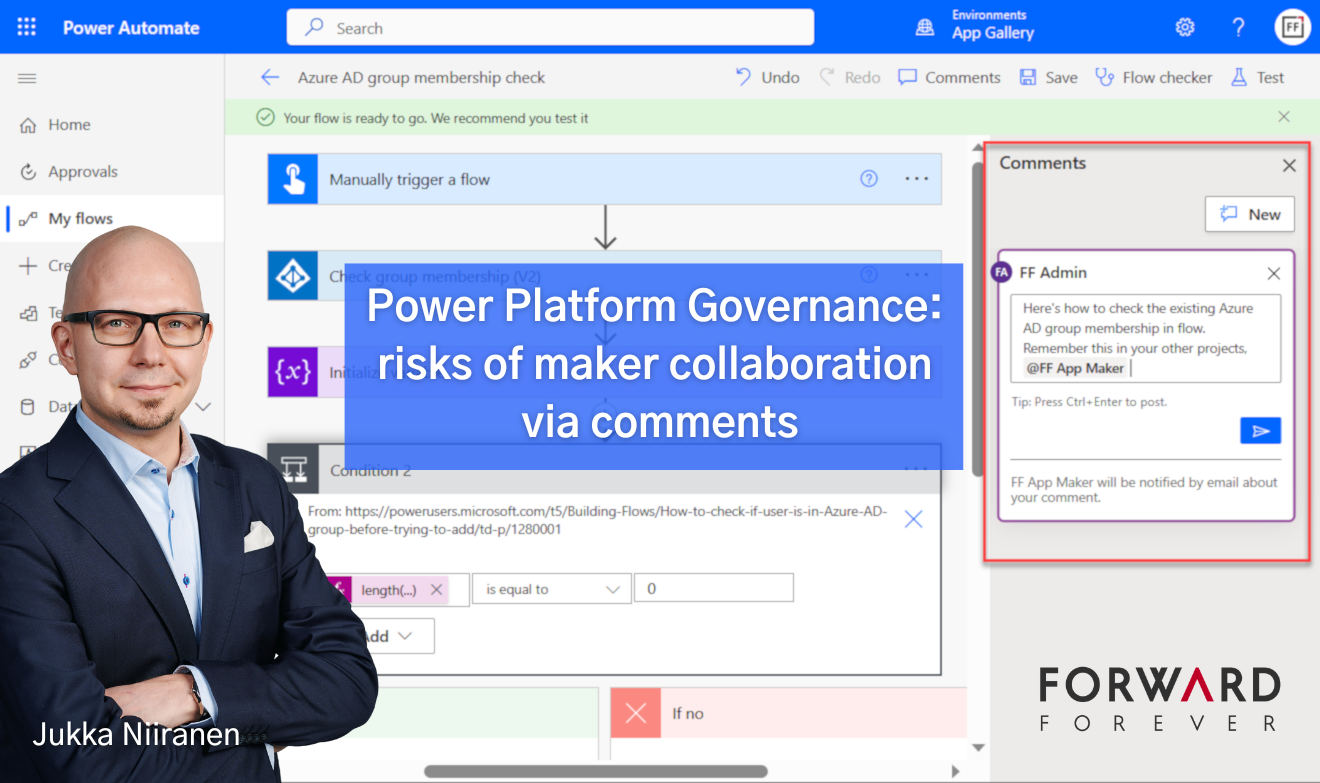Click the Test button
The height and width of the screenshot is (783, 1320).
click(x=1258, y=77)
